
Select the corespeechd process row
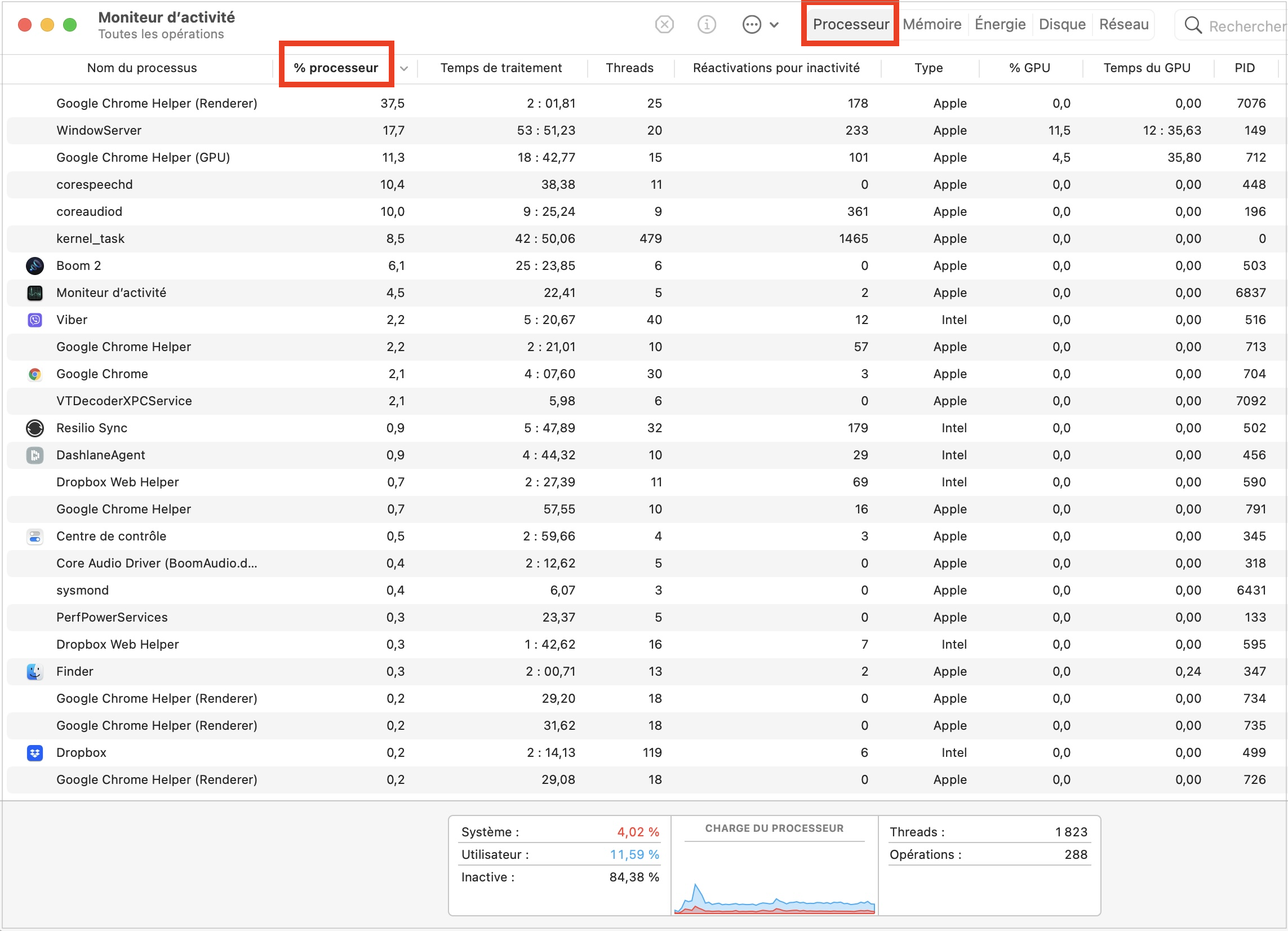click(x=646, y=185)
